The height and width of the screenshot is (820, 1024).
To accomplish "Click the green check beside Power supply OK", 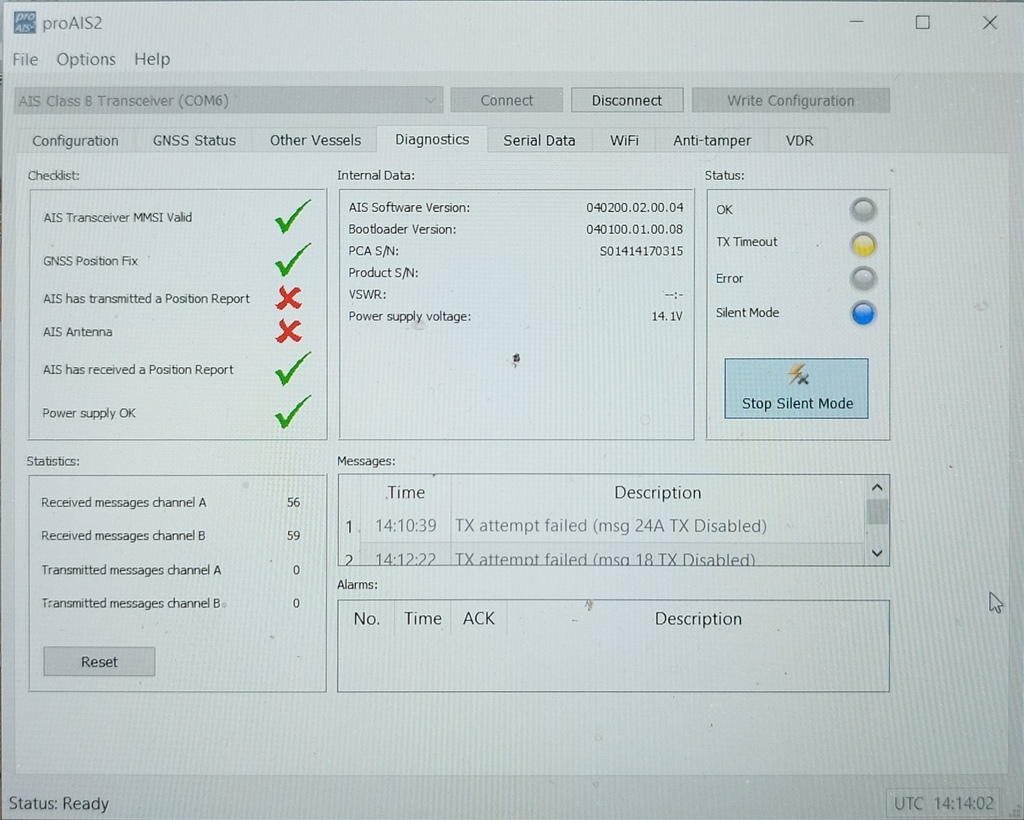I will point(292,412).
